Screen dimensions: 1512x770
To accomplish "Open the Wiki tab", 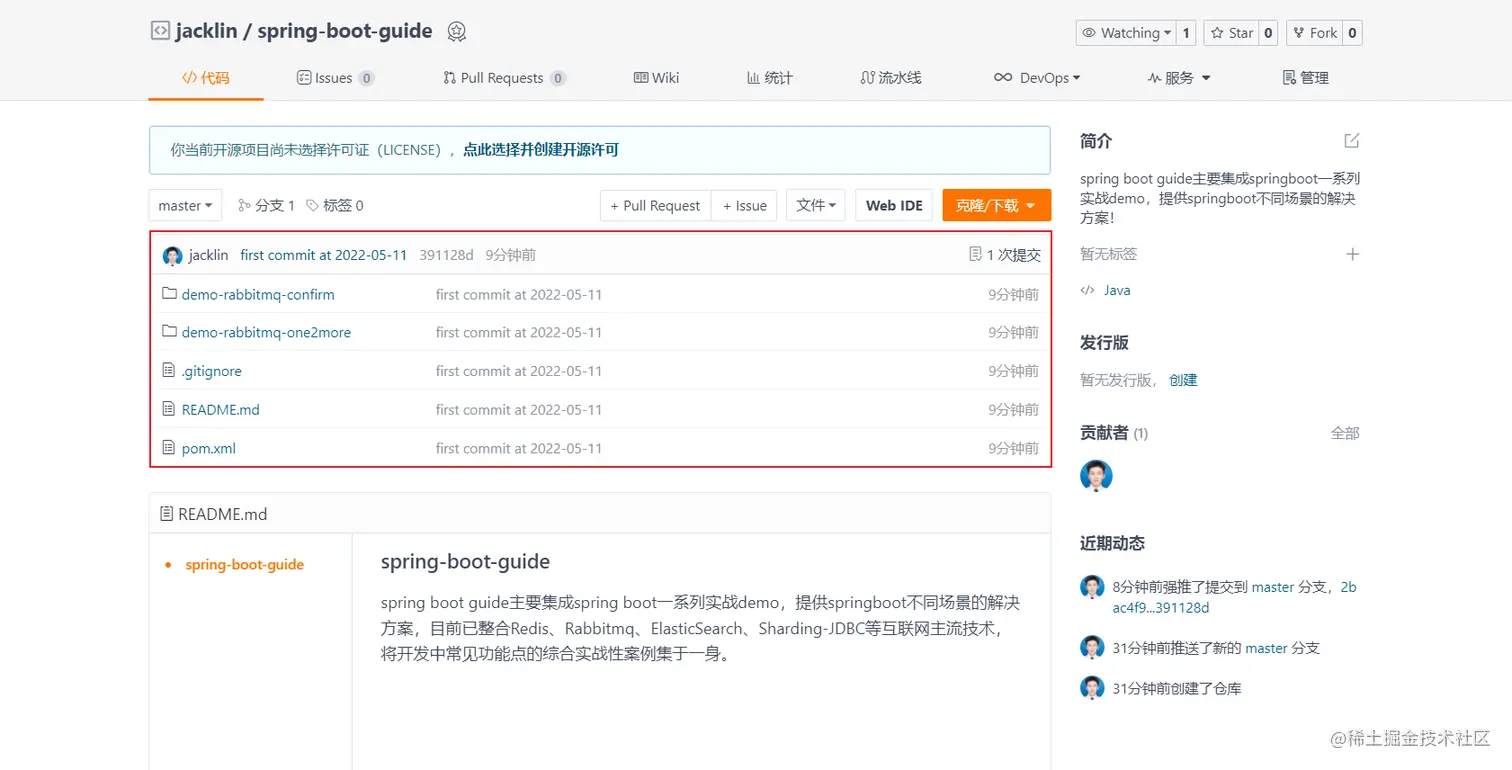I will (656, 78).
